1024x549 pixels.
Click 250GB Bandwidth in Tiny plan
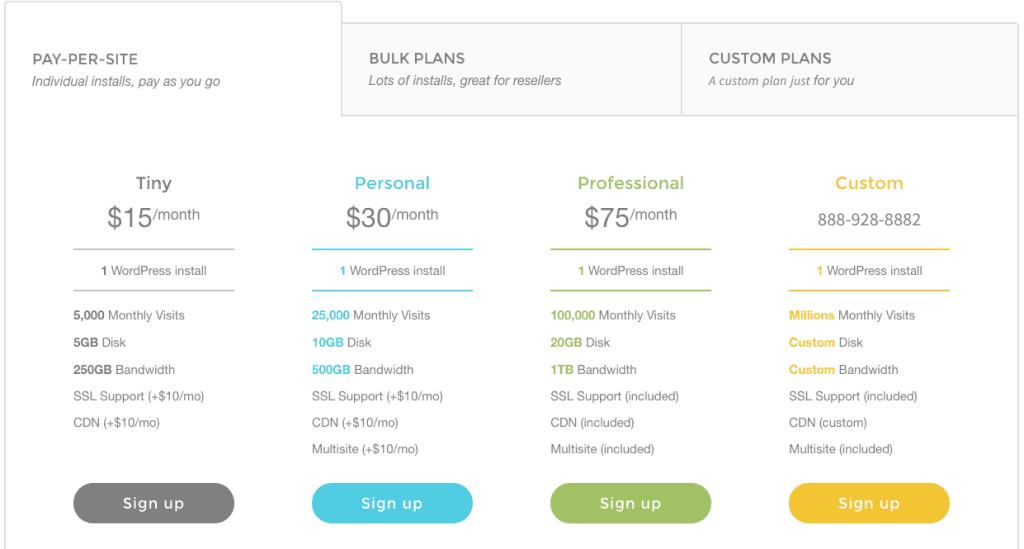(x=124, y=369)
